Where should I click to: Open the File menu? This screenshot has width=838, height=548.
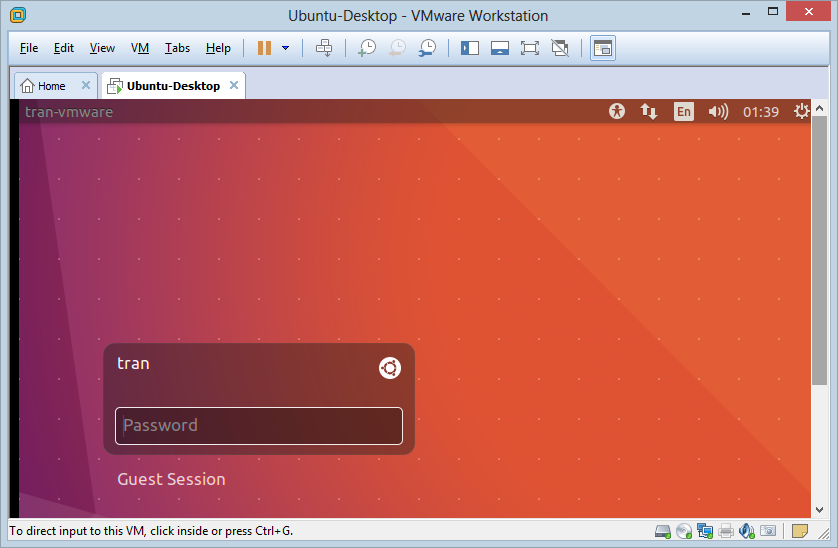(x=29, y=48)
